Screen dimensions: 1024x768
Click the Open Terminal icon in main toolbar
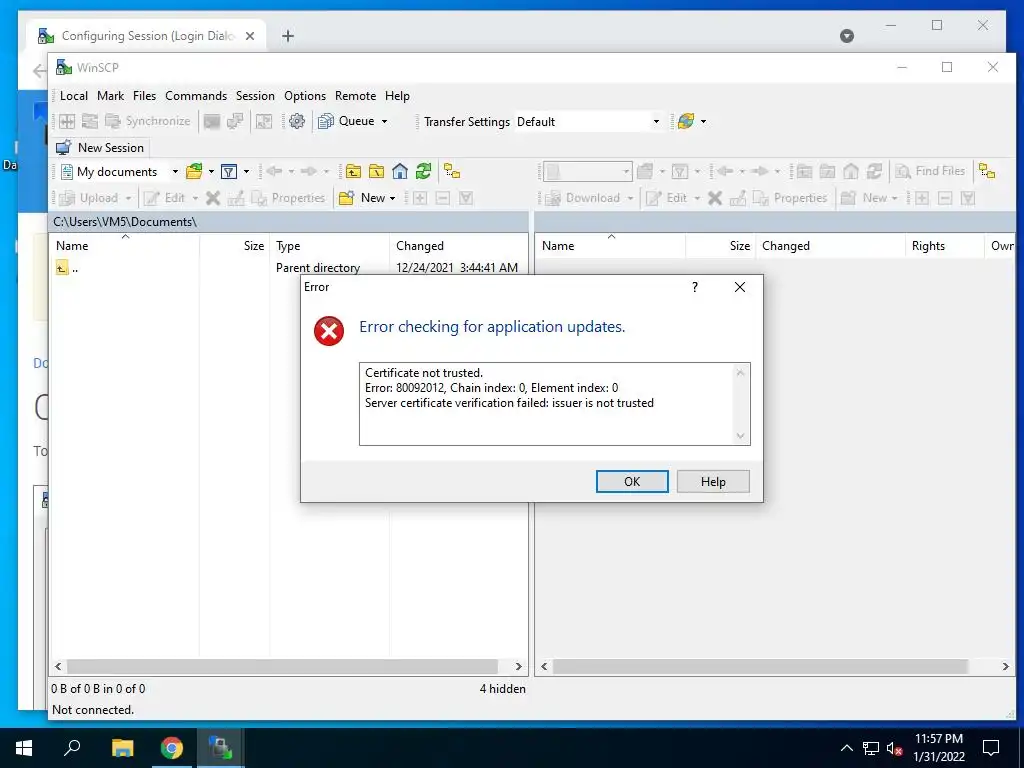pos(212,121)
